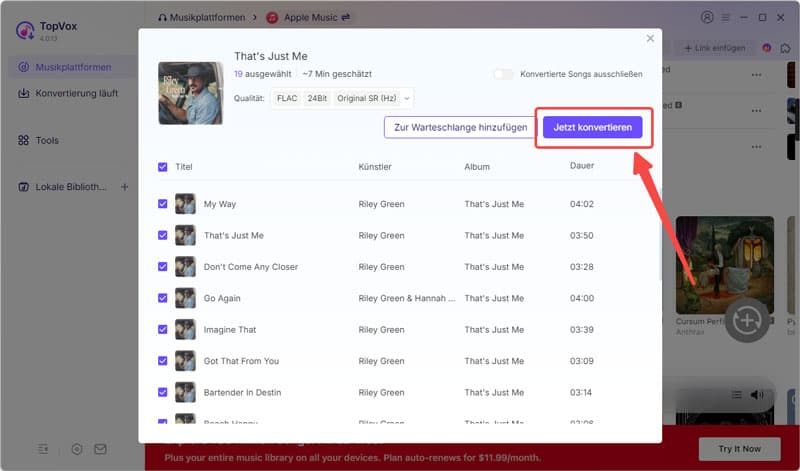Screen dimensions: 800x471
Task: Uncheck Got That From You
Action: (x=163, y=361)
